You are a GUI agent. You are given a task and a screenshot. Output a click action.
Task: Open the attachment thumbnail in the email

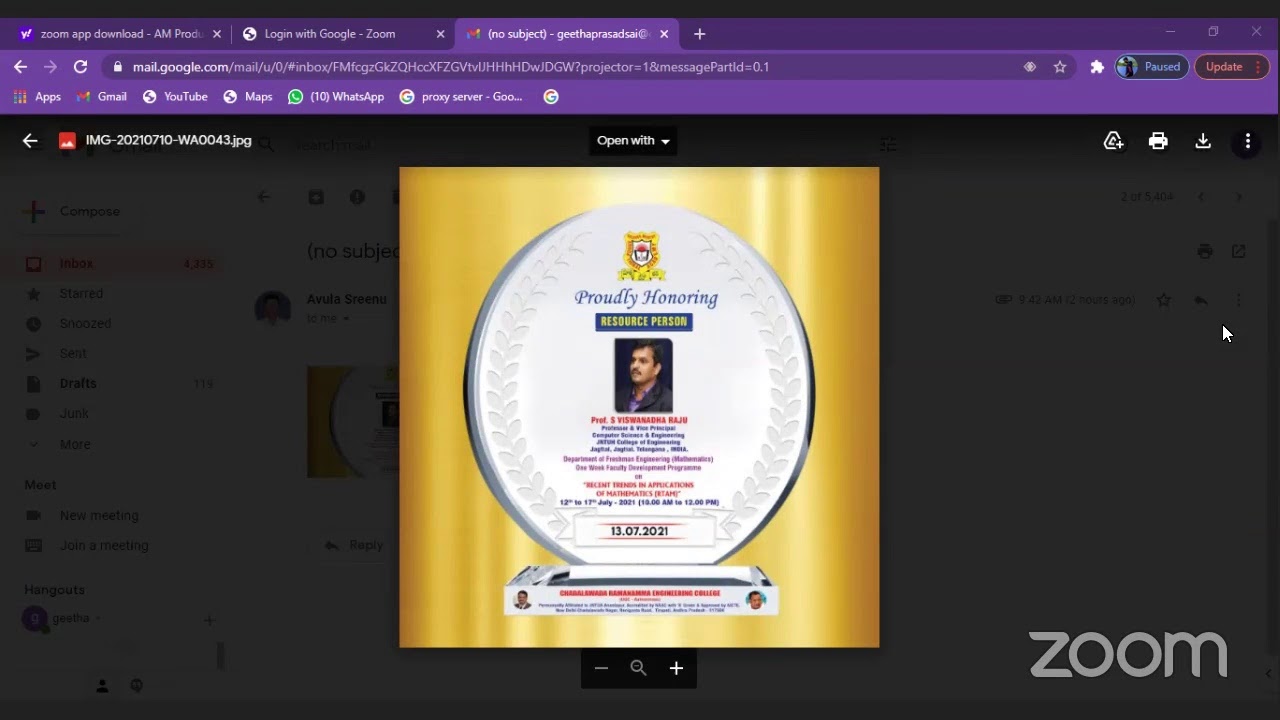(x=352, y=422)
